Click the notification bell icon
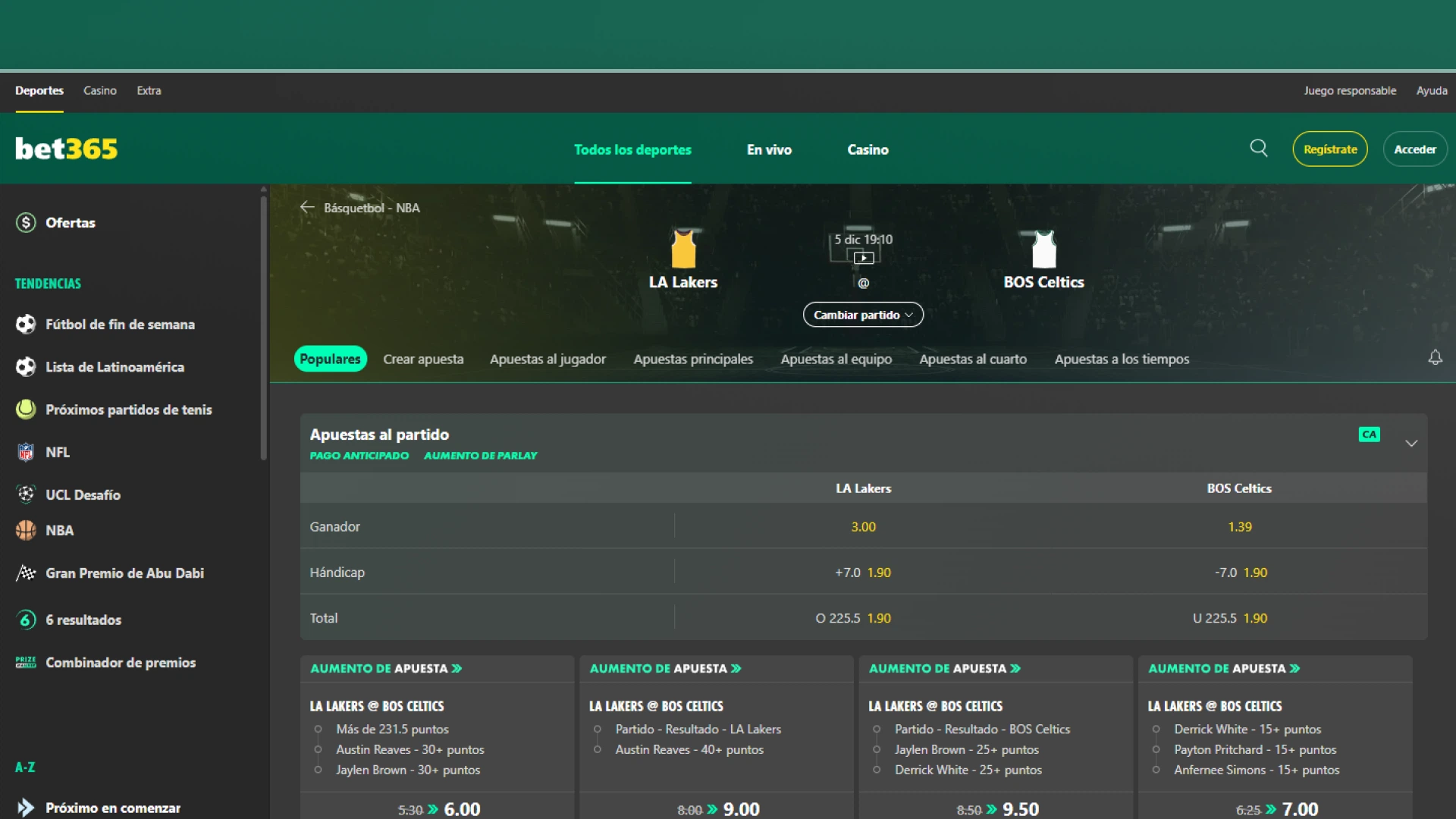Screen dimensions: 1456x819 (x=1435, y=356)
